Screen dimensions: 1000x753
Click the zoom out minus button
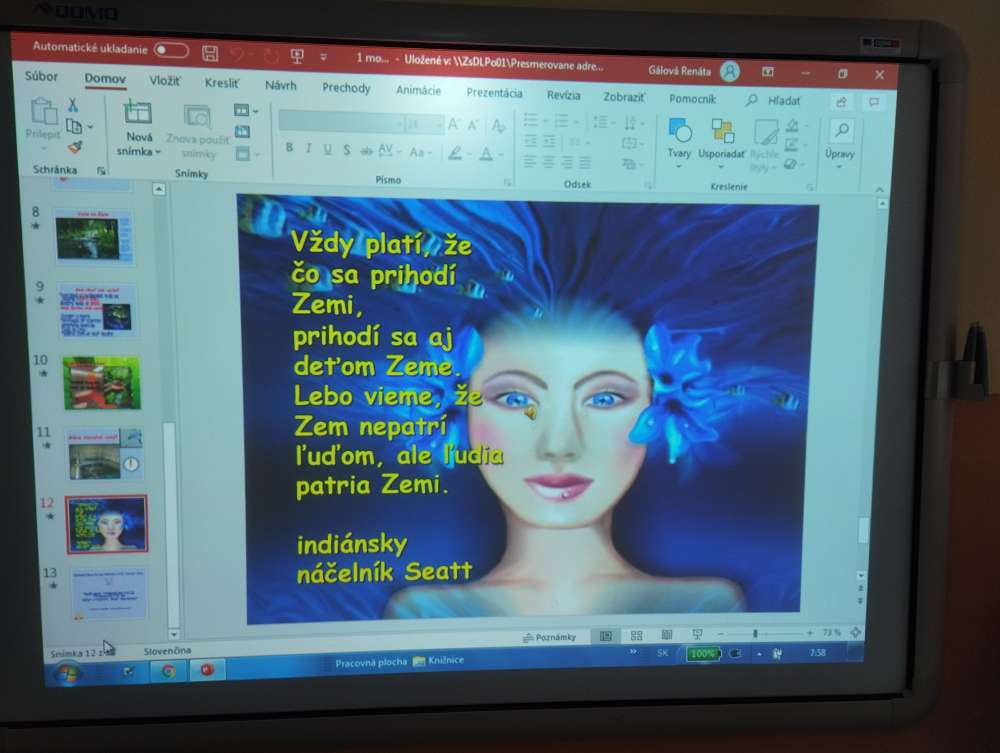721,634
